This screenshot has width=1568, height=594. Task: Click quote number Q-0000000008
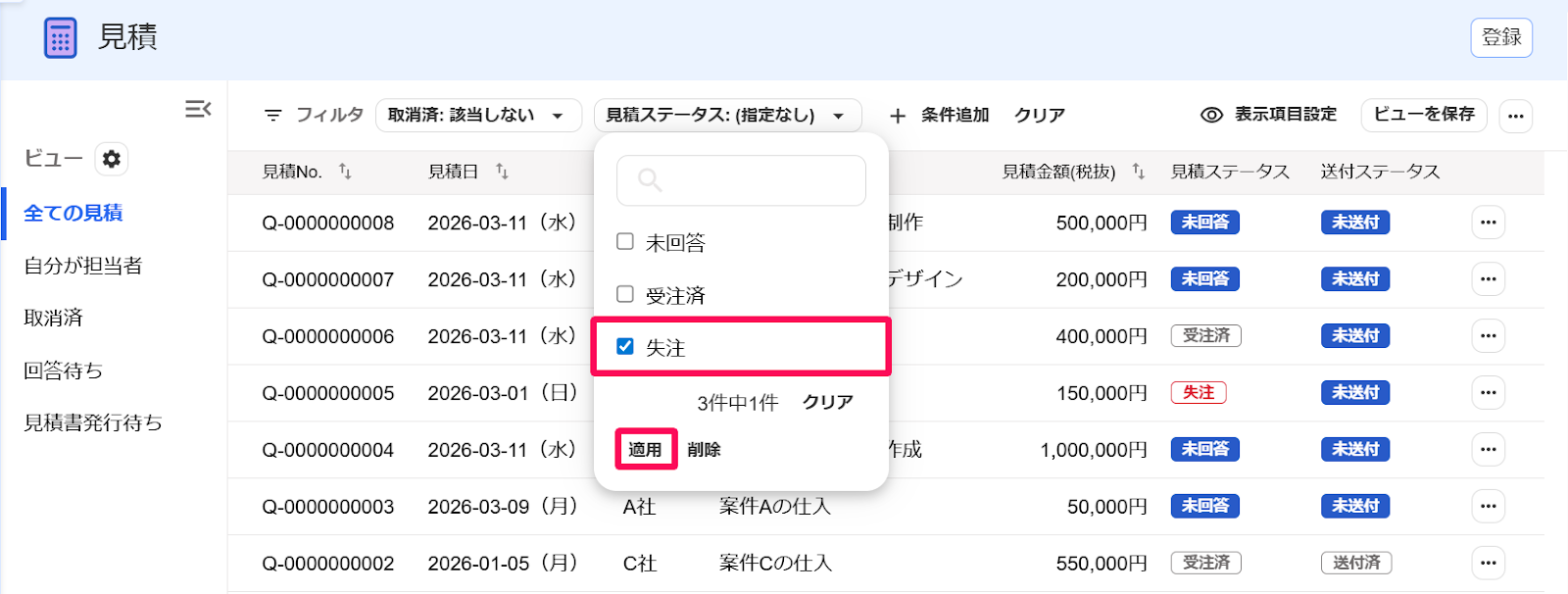coord(328,223)
